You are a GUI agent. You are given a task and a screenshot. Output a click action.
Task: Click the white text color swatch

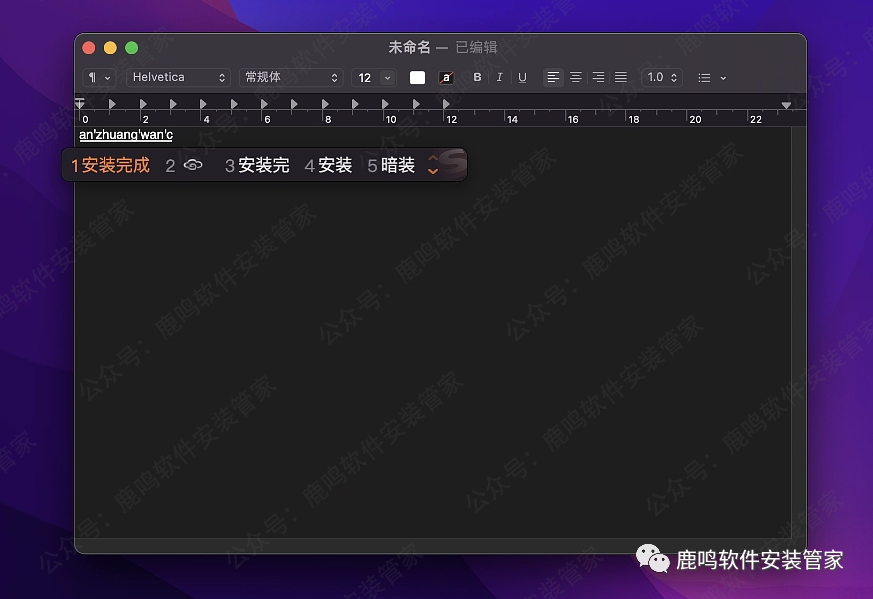pyautogui.click(x=417, y=77)
